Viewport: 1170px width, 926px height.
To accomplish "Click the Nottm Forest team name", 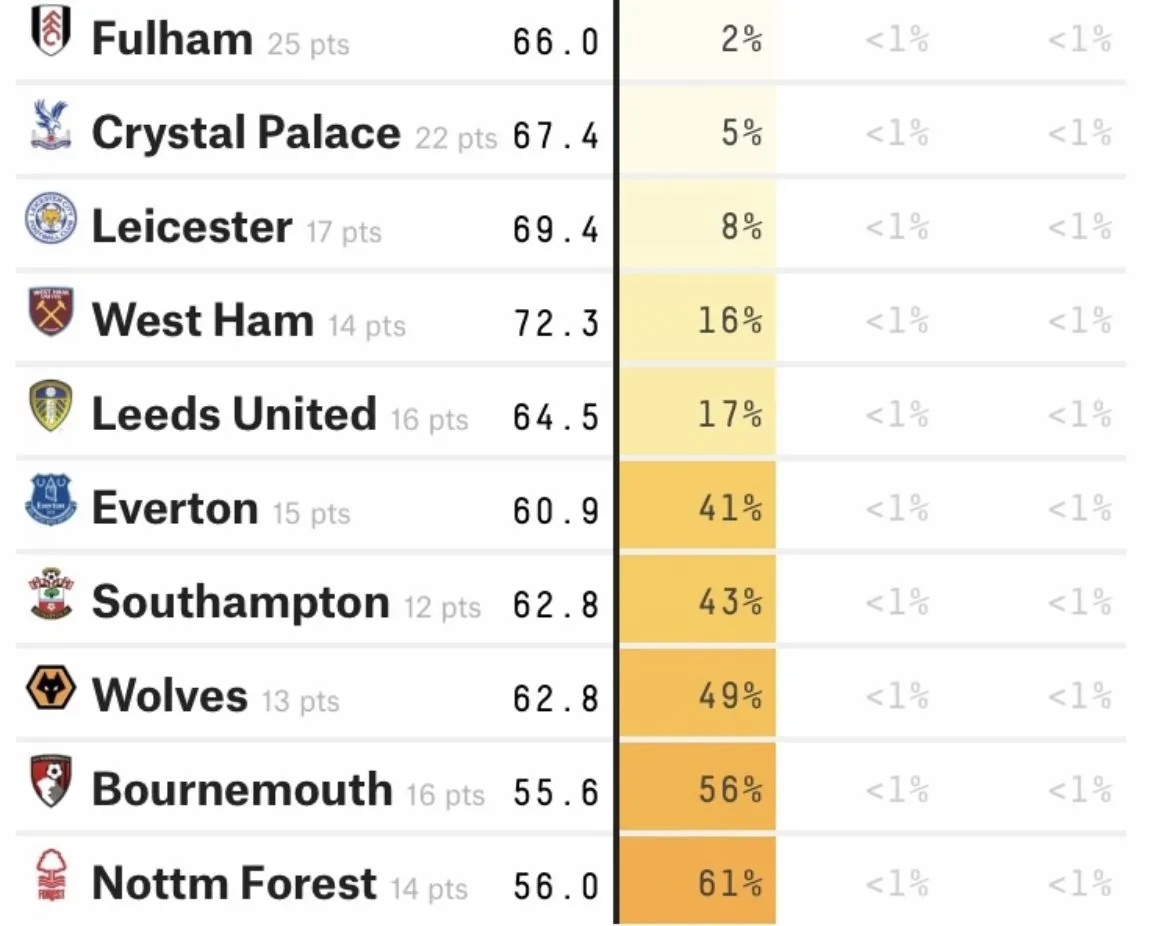I will tap(234, 884).
